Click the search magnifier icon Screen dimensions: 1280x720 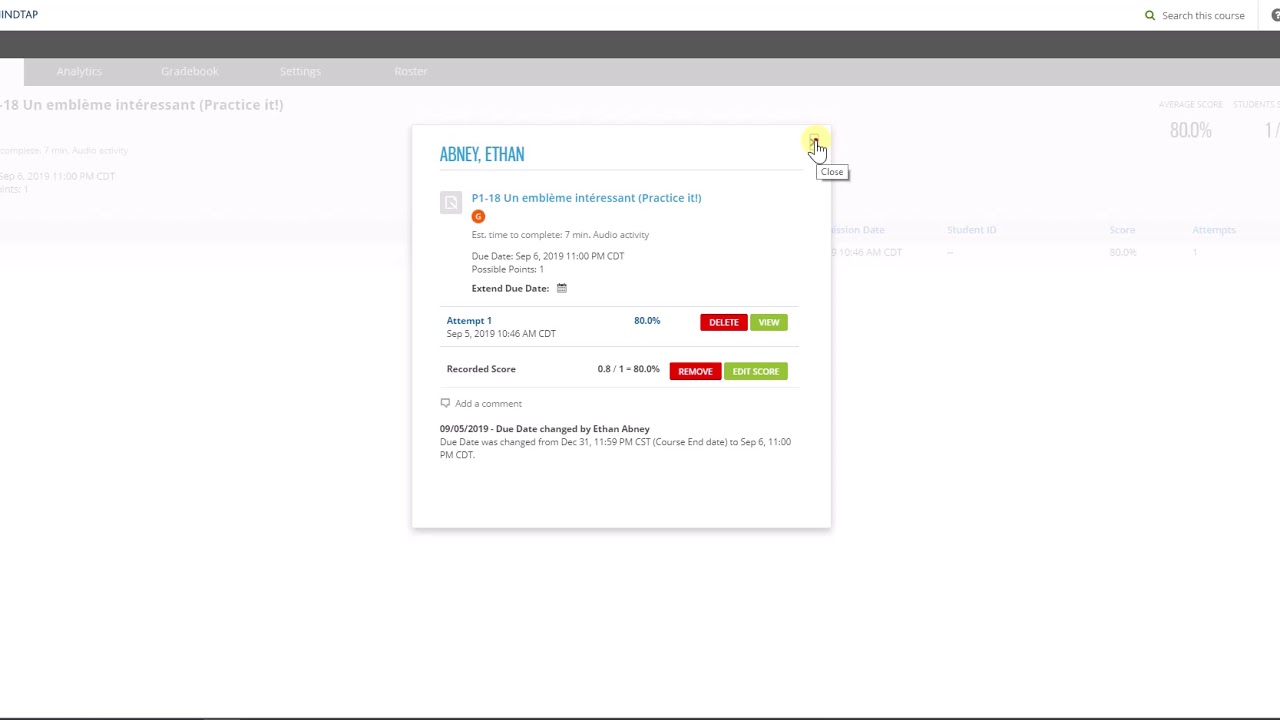click(1150, 15)
